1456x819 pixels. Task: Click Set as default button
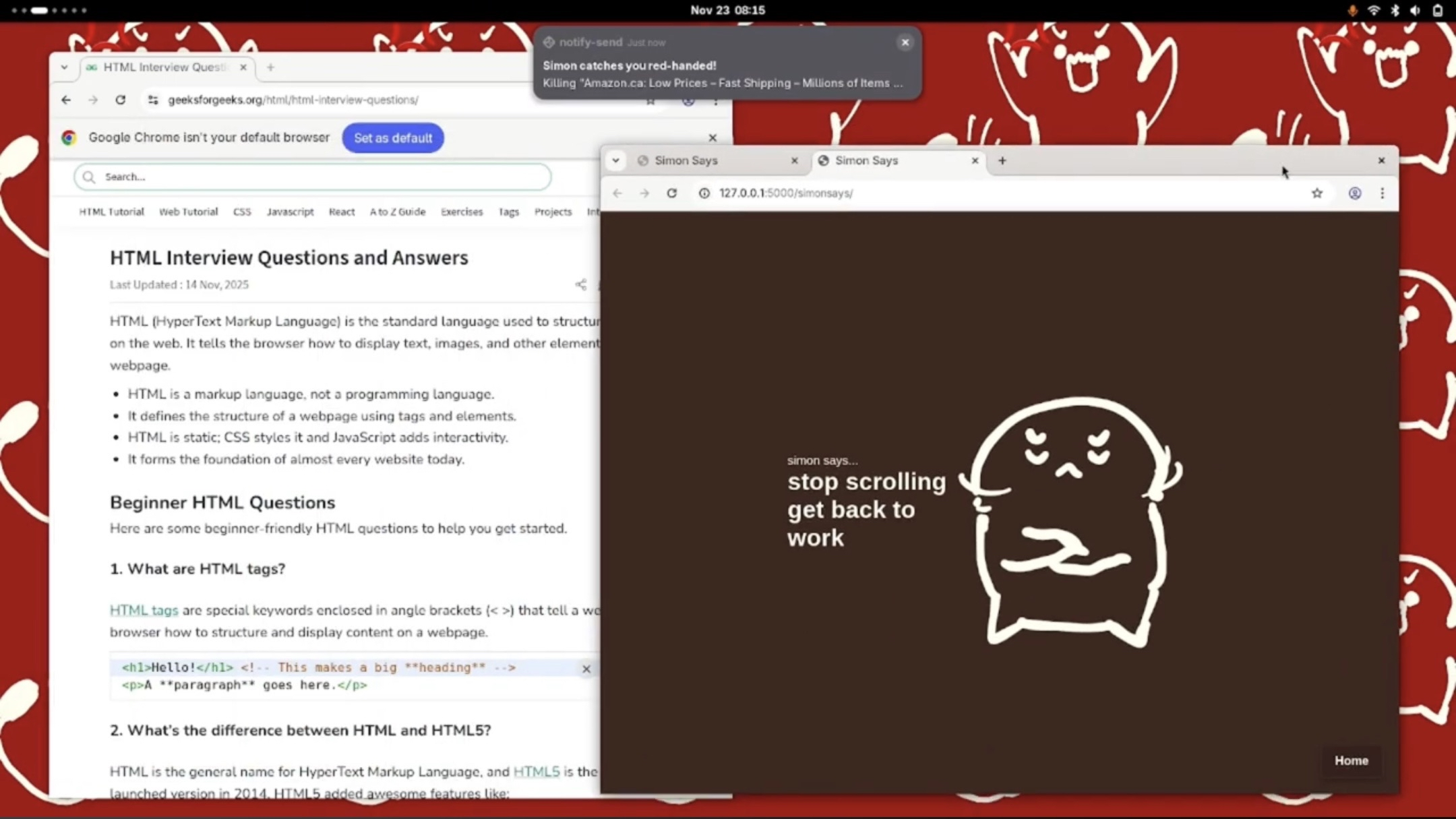coord(393,138)
